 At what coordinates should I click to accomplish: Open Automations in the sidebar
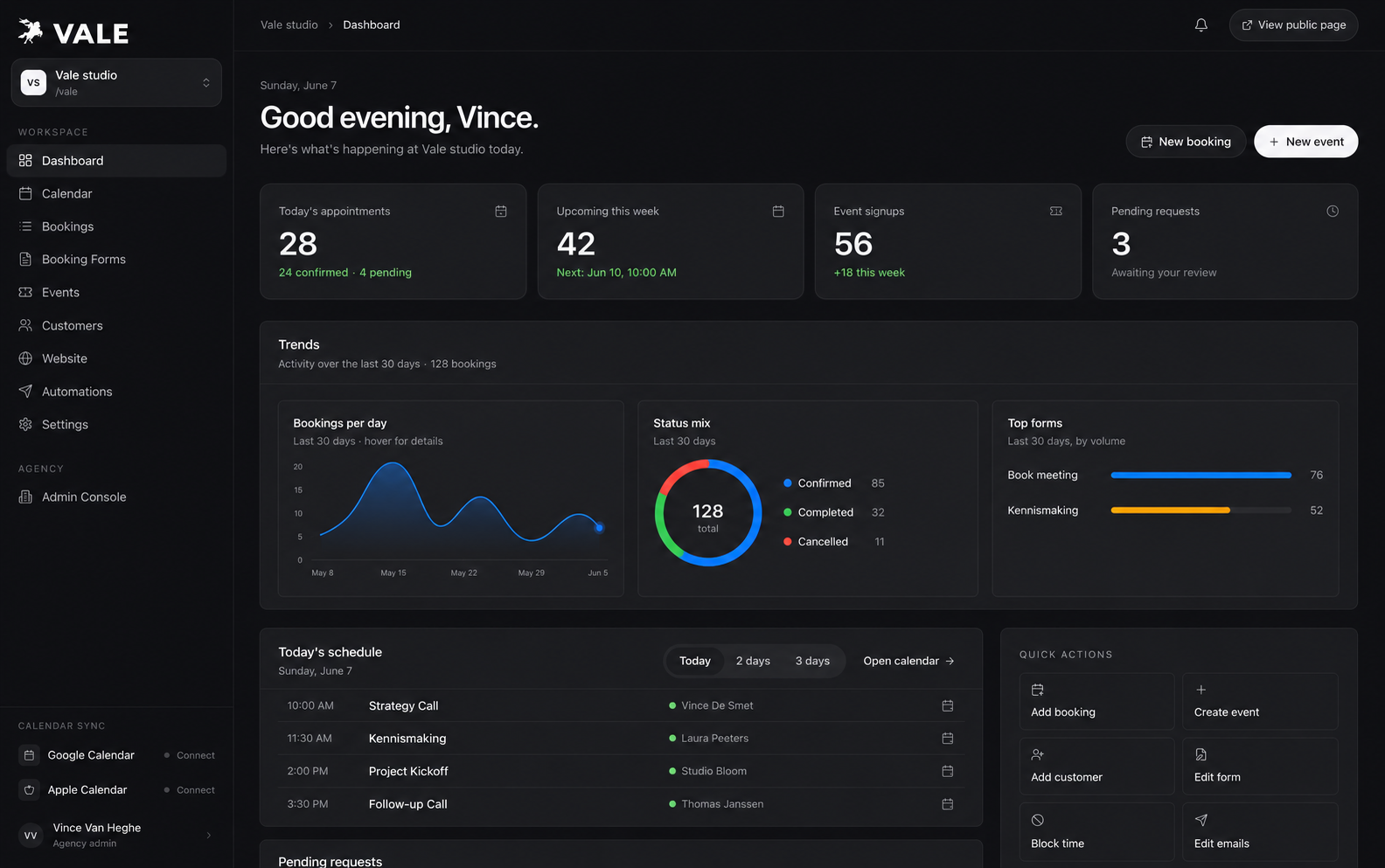[116, 392]
